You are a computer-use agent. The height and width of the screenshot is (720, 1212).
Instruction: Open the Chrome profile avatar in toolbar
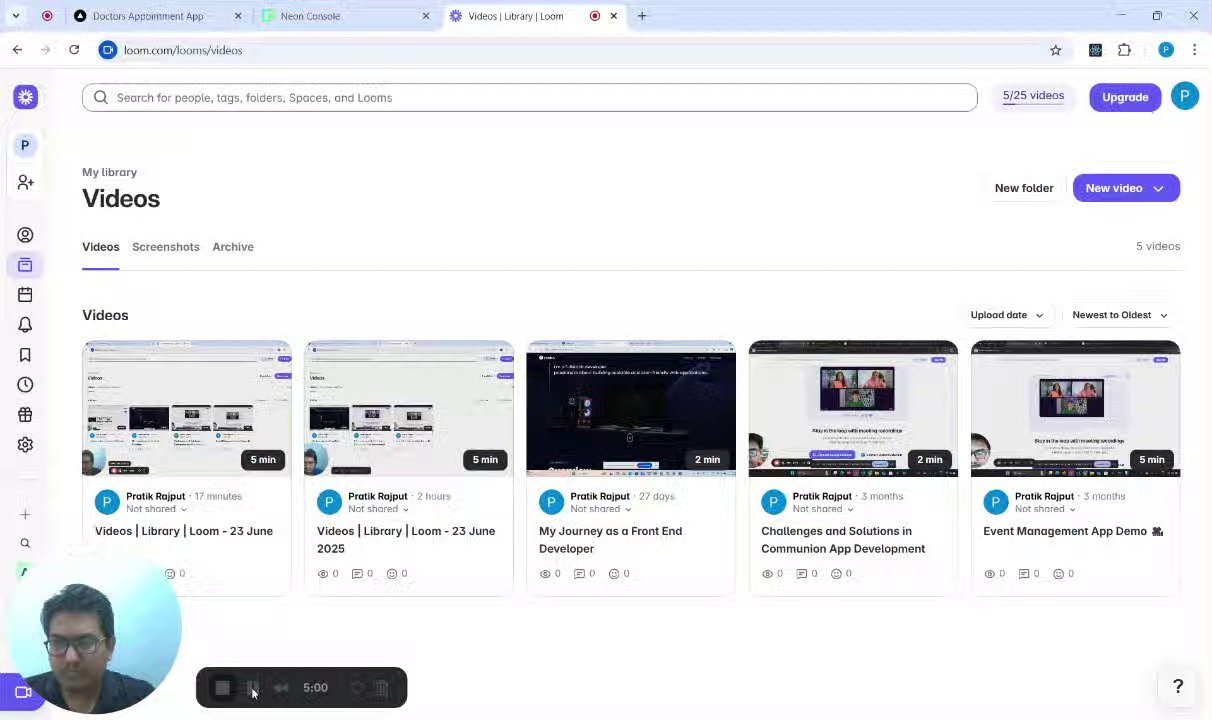1166,50
